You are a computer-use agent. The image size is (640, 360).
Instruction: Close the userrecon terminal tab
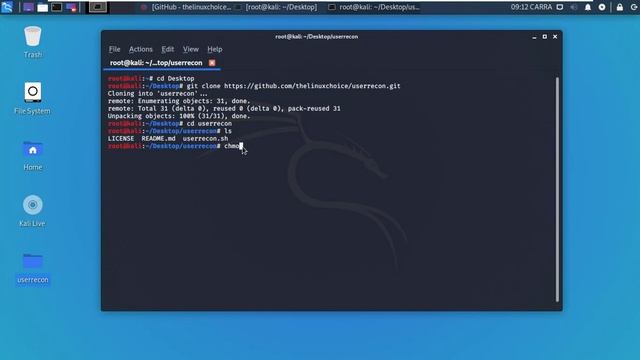212,63
